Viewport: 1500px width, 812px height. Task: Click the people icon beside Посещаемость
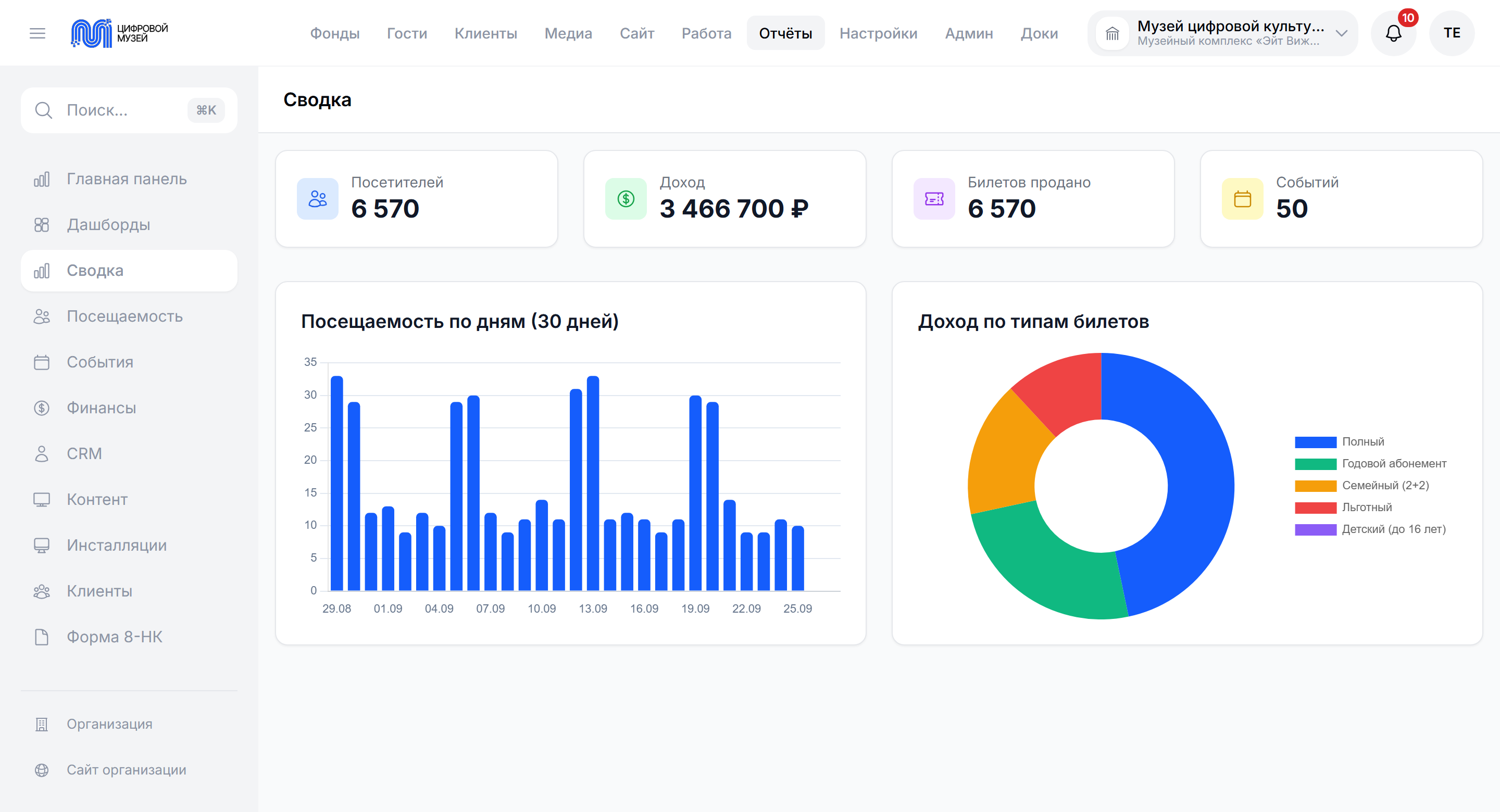tap(41, 316)
